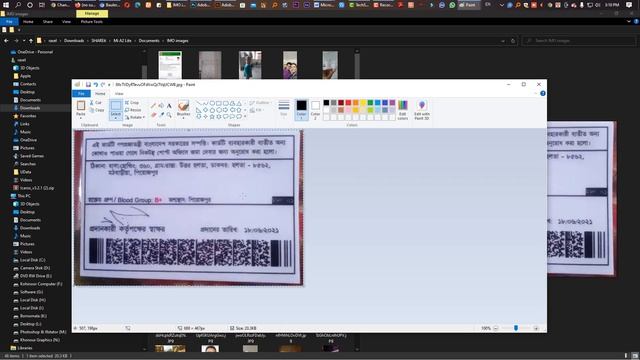Select the Pencil tool in Paint
The width and height of the screenshot is (640, 360).
pyautogui.click(x=153, y=106)
